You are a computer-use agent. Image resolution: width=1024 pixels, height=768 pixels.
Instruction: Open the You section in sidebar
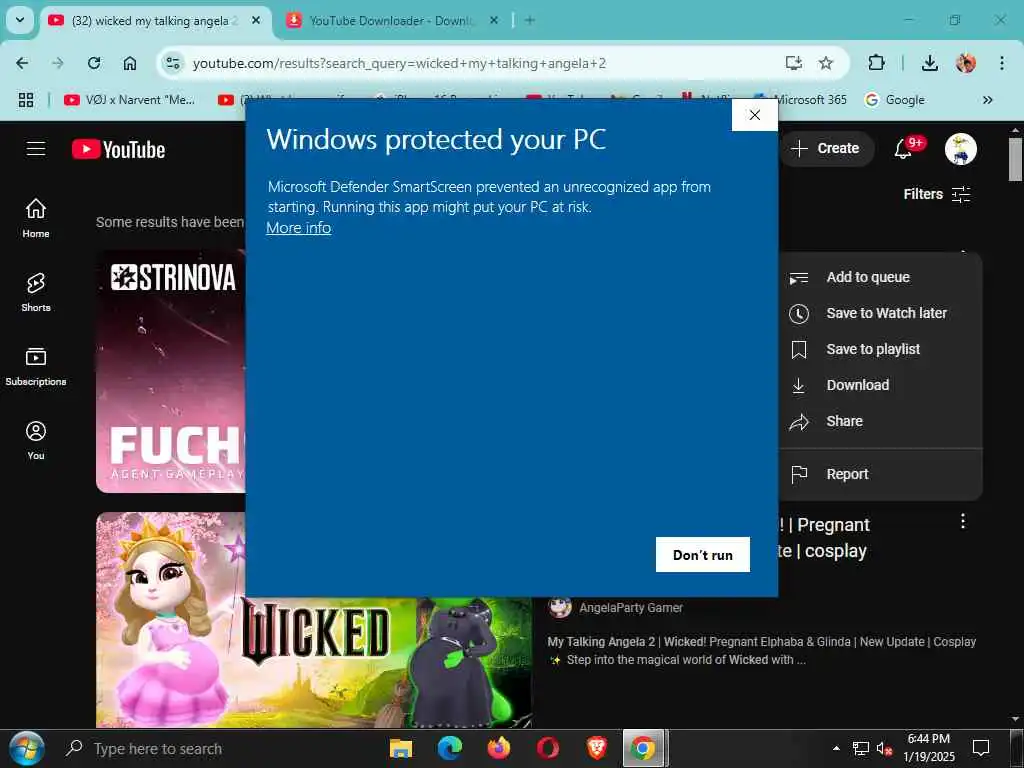point(36,440)
